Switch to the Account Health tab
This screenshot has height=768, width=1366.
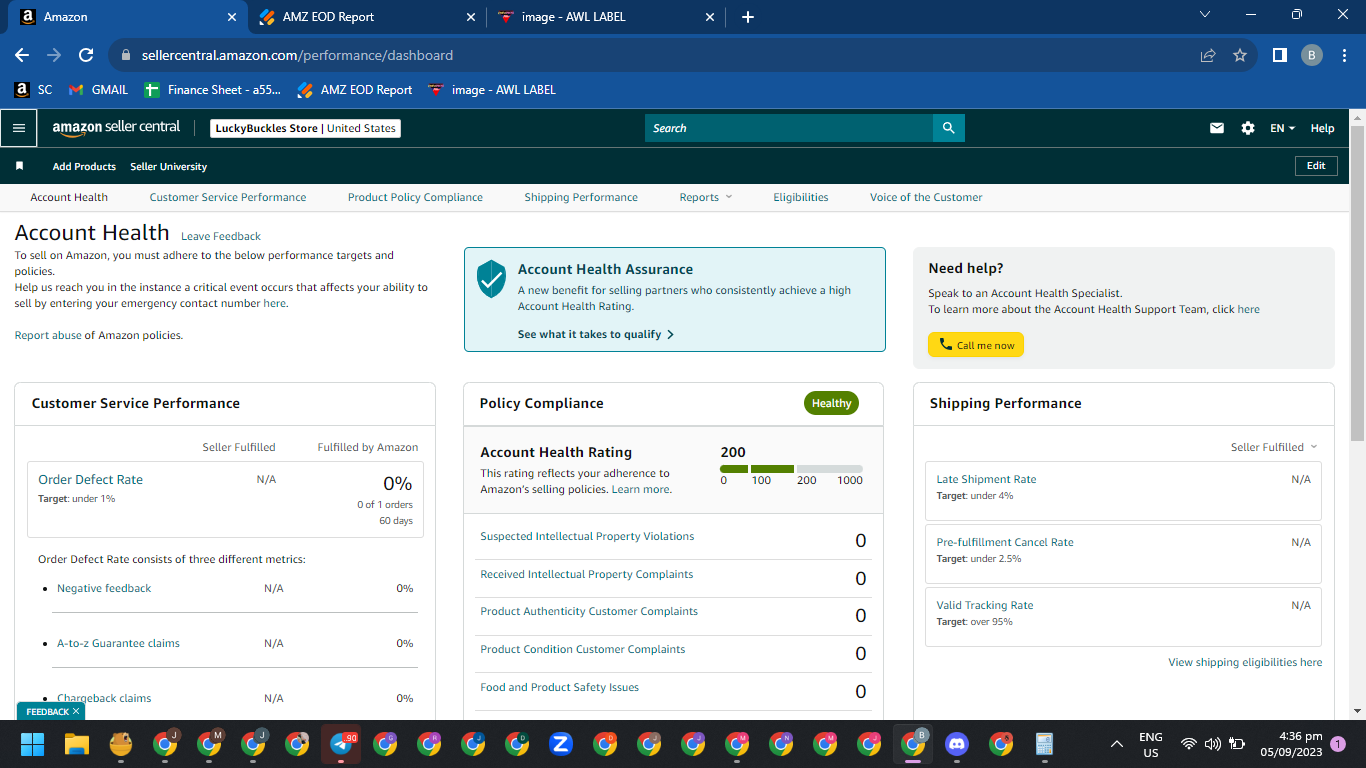click(69, 197)
